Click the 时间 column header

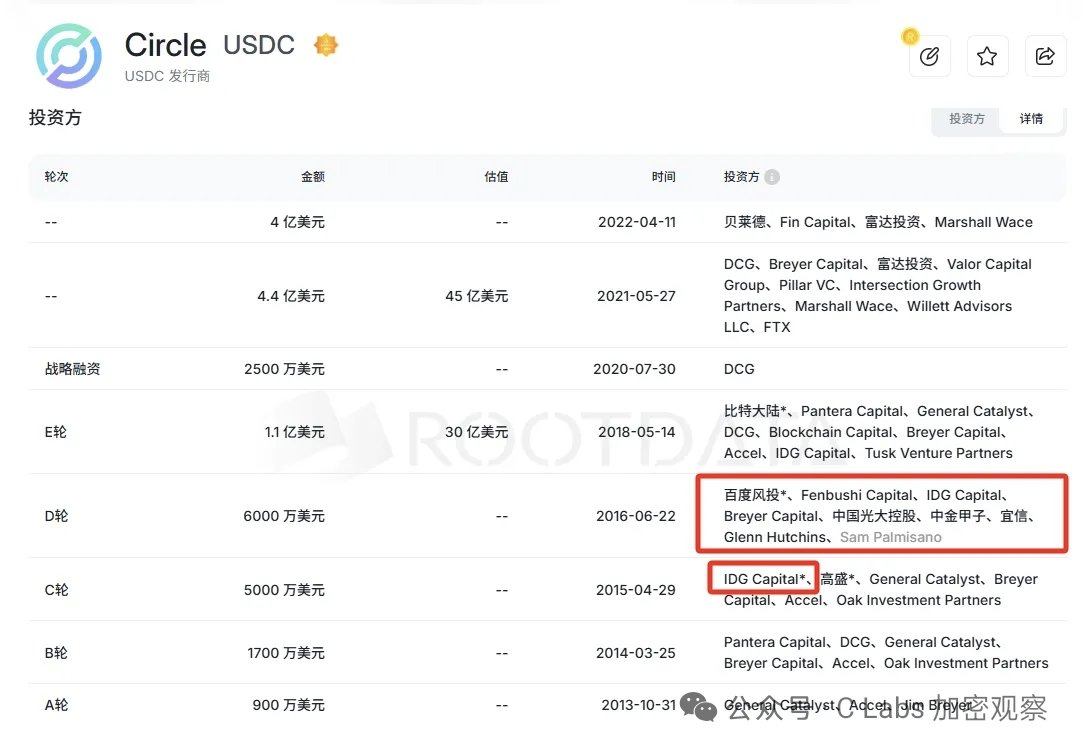[663, 177]
